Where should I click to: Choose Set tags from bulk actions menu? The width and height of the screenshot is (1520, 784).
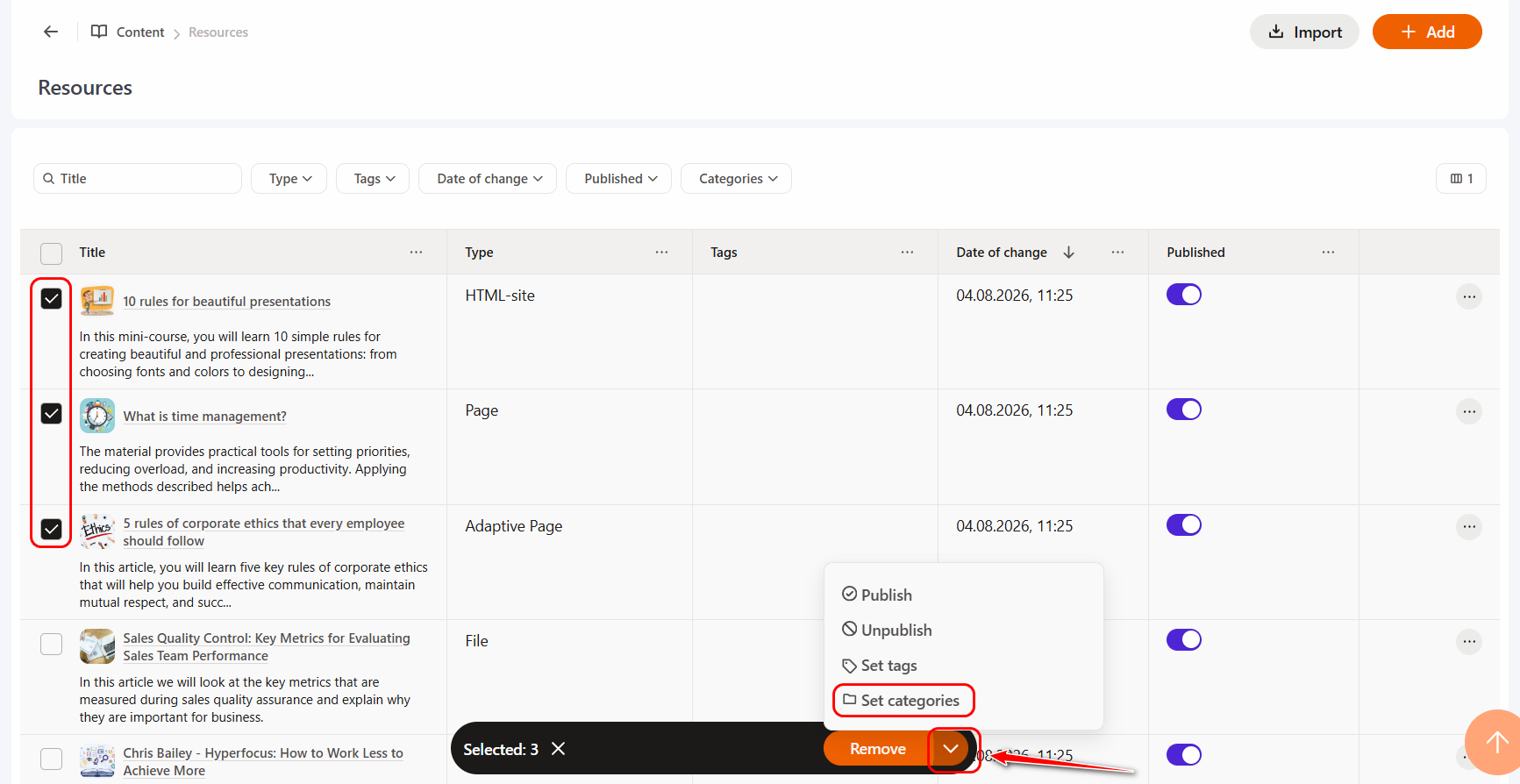coord(880,666)
